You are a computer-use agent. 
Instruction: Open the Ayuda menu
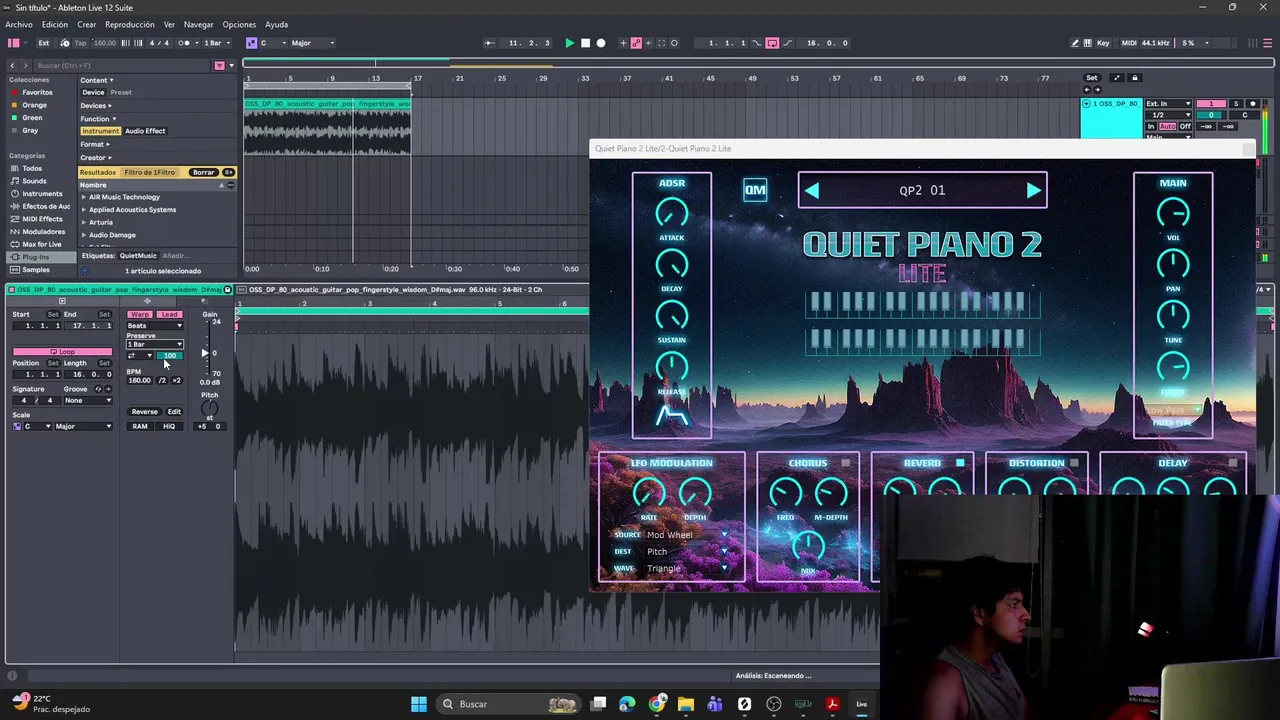pos(277,24)
